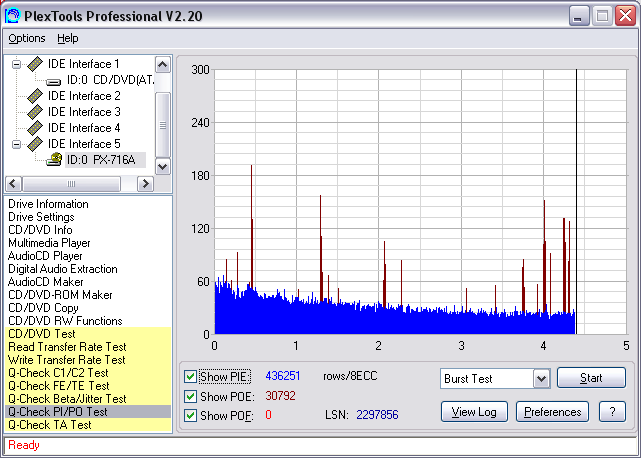
Task: Select Q-Check PI/PO Test
Action: tap(88, 412)
